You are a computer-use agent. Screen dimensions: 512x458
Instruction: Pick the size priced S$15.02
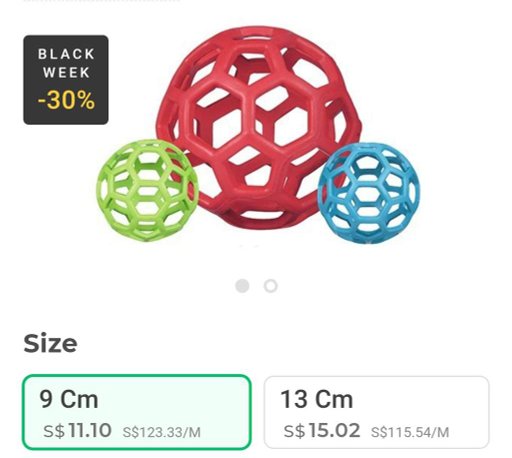coord(377,412)
